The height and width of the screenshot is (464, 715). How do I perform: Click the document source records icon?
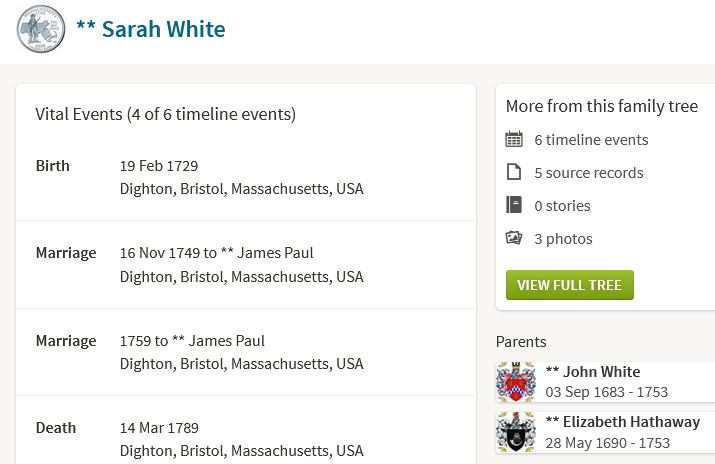[514, 173]
